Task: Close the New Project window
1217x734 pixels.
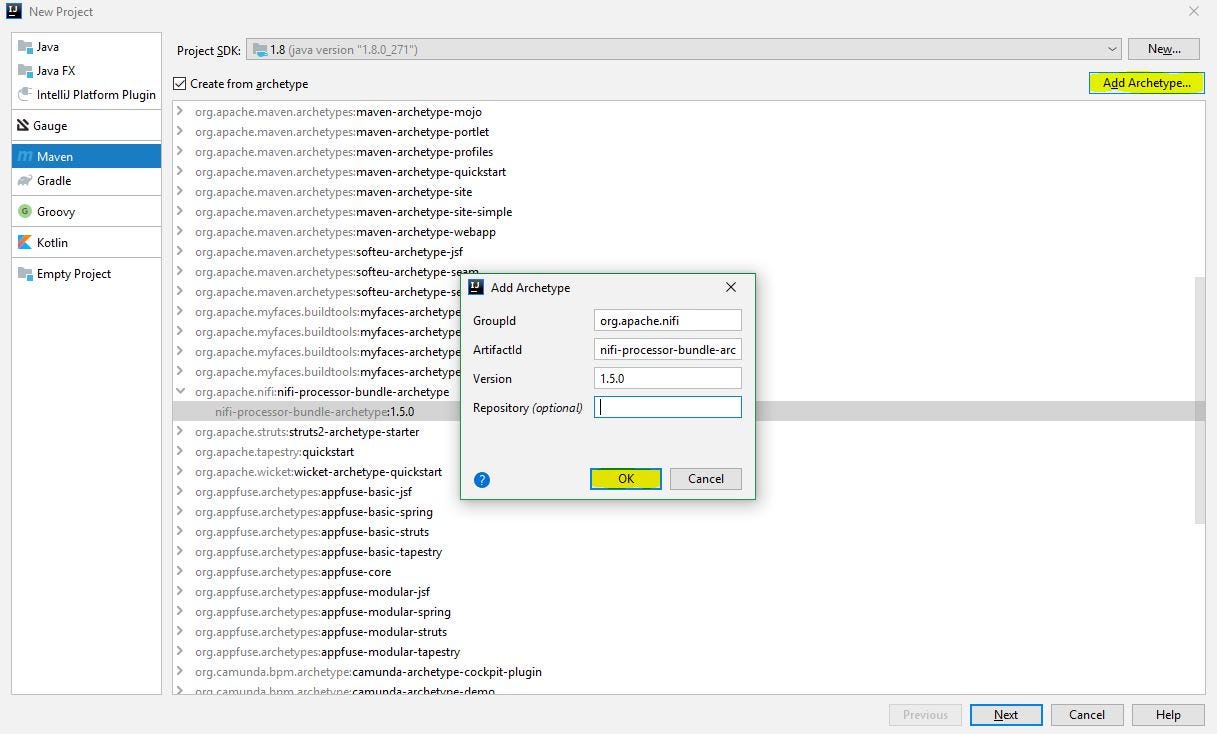Action: point(1193,12)
